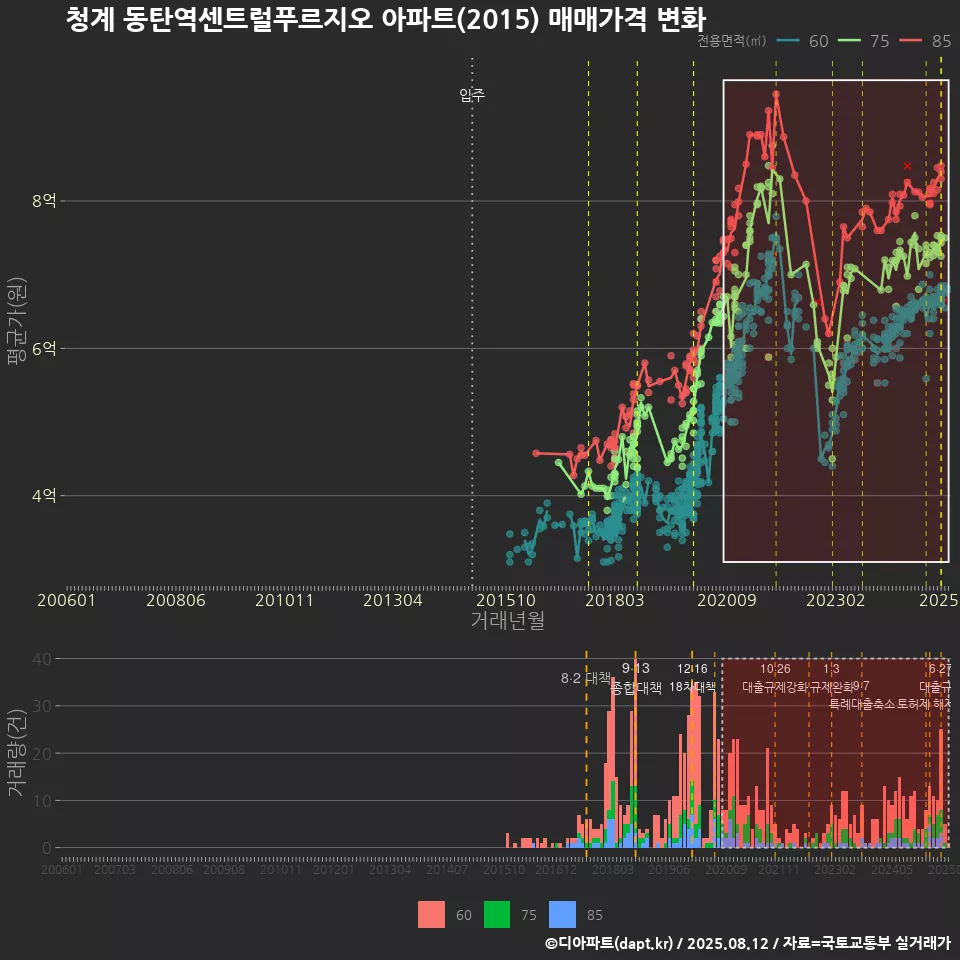Click the '1·3' policy date annotation

pos(831,669)
